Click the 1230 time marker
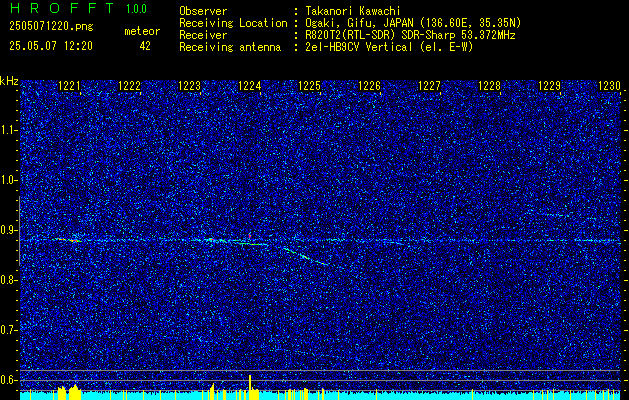 pyautogui.click(x=609, y=86)
